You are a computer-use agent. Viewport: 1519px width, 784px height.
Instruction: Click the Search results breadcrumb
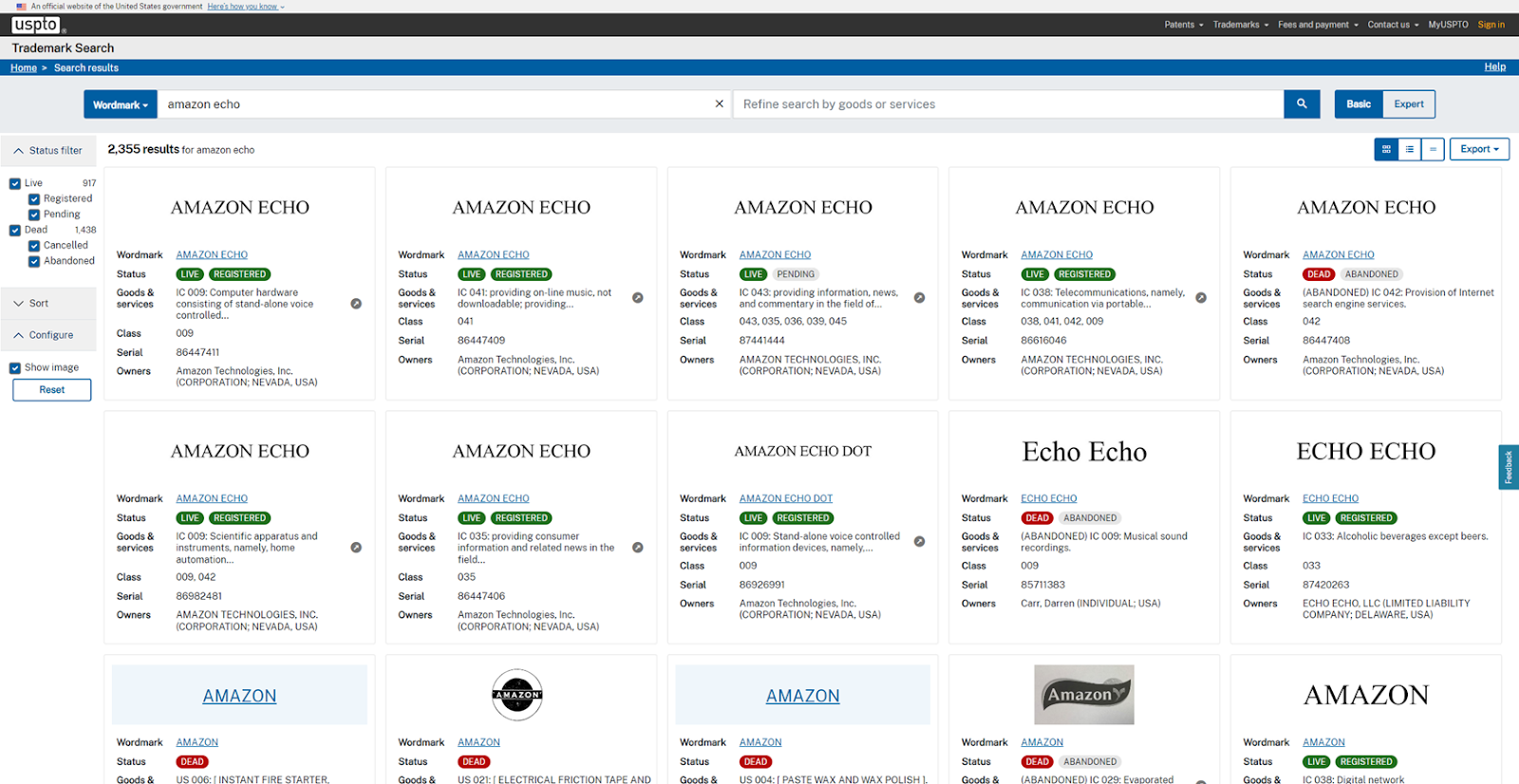click(86, 68)
